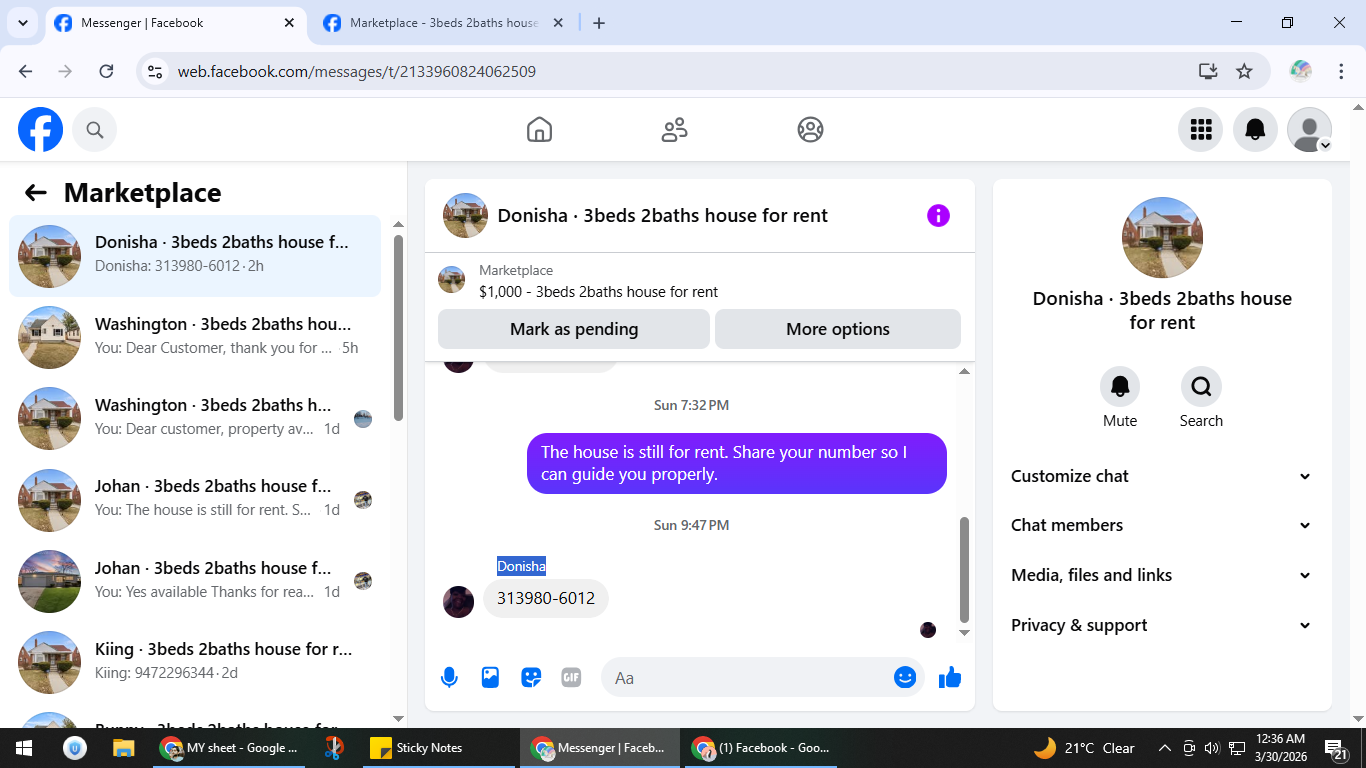
Task: Open the Kiing 9472296344 conversation
Action: coord(195,662)
